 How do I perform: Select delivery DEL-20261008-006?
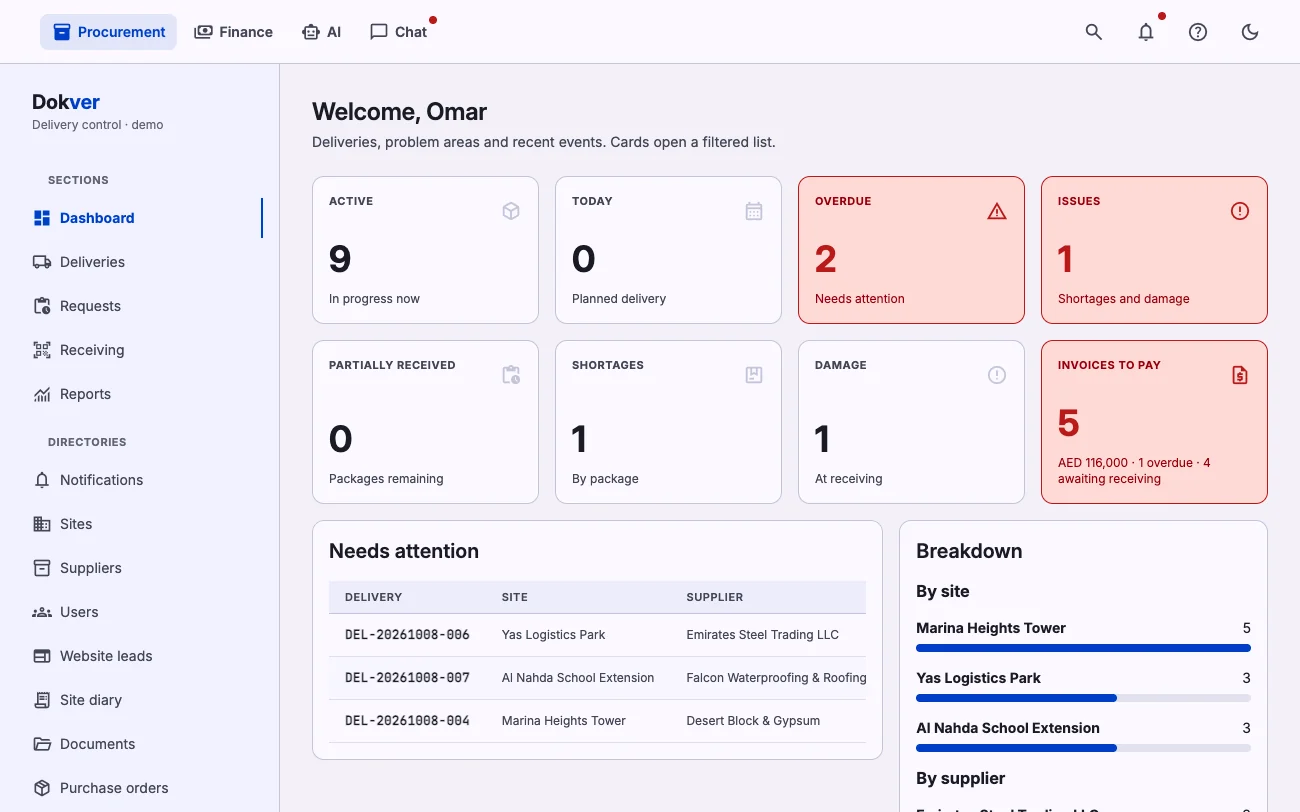click(407, 635)
